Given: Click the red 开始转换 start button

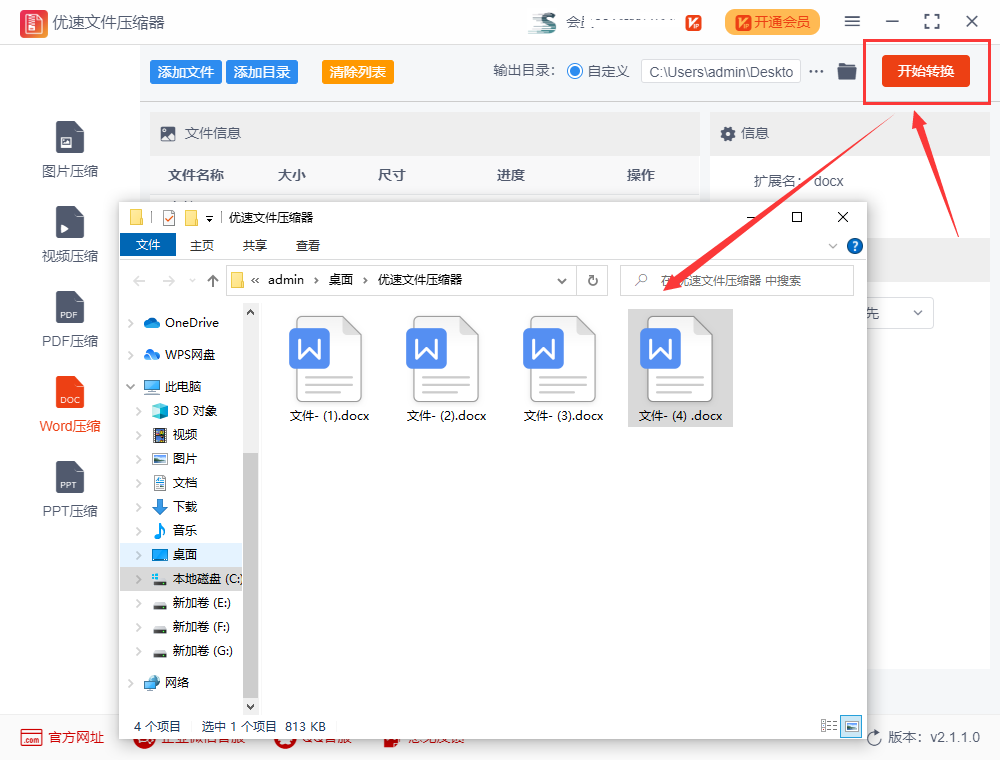Looking at the screenshot, I should click(925, 71).
